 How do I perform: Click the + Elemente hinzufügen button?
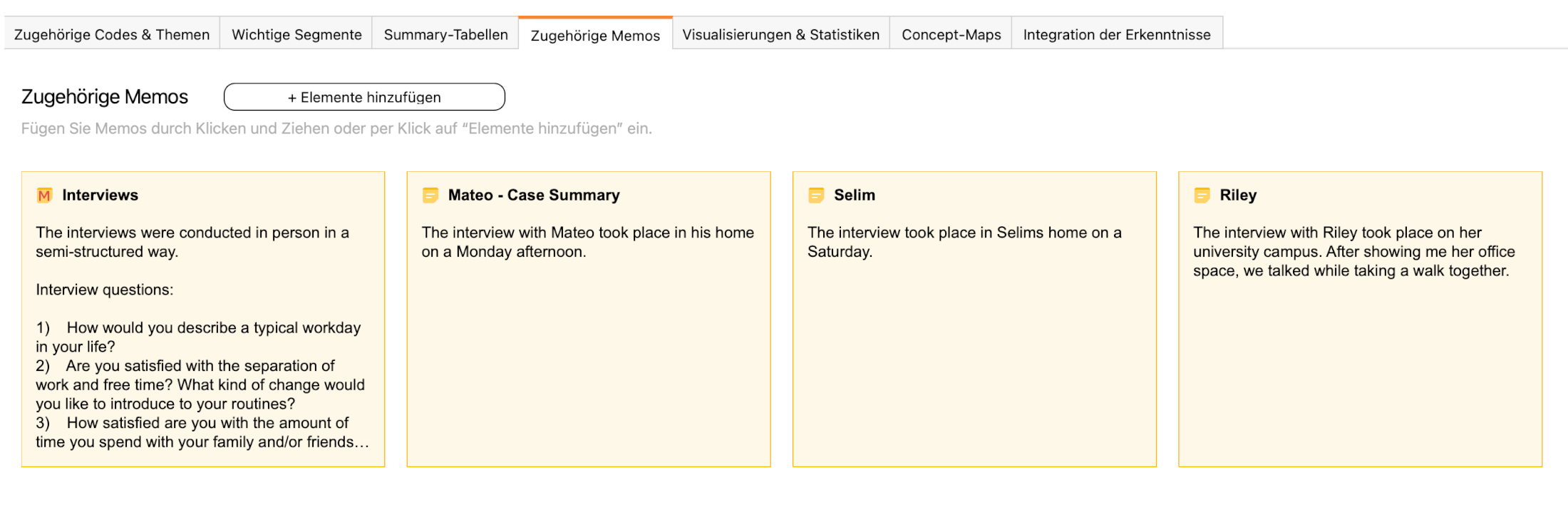pos(364,97)
